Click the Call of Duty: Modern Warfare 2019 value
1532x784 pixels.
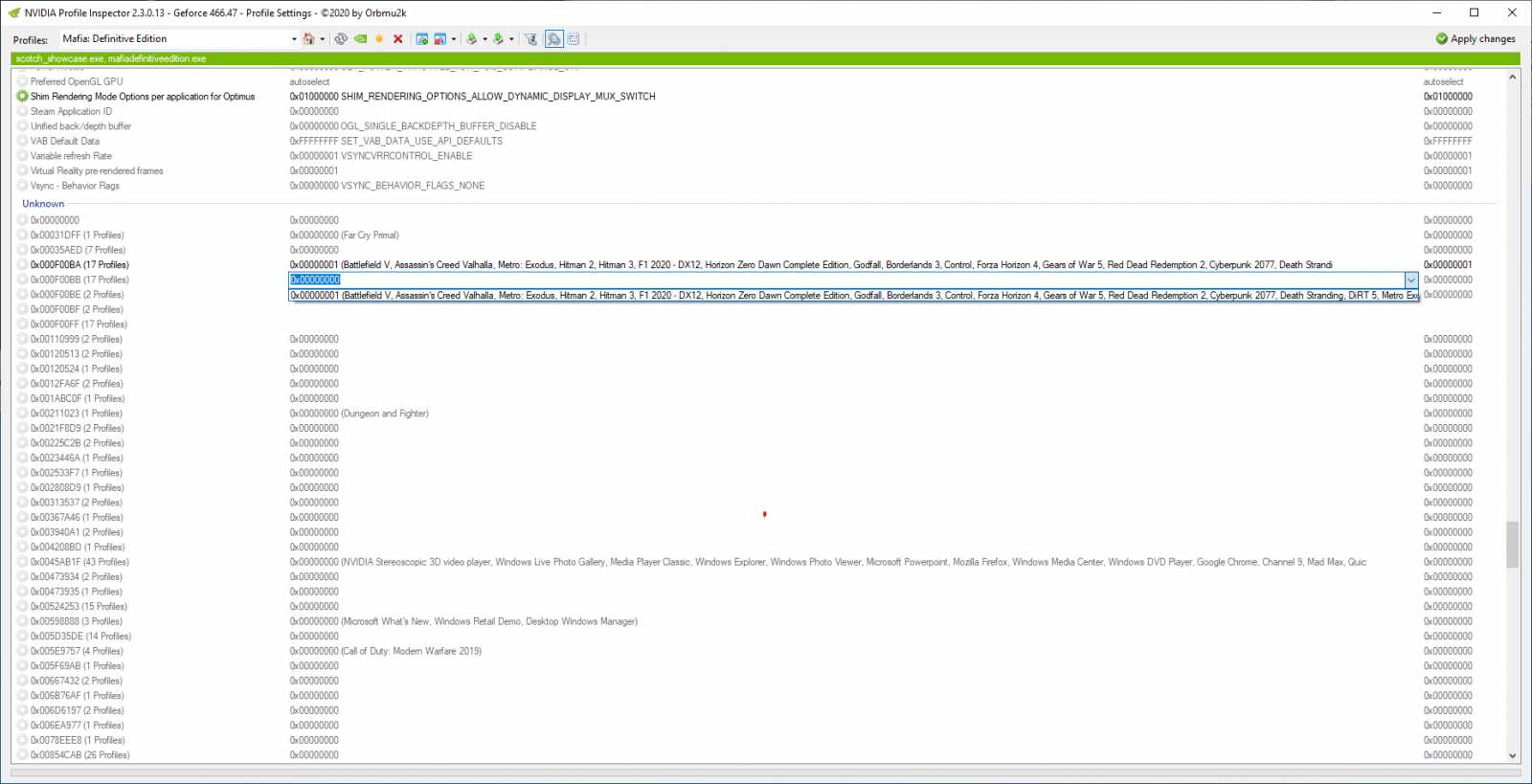pyautogui.click(x=386, y=651)
